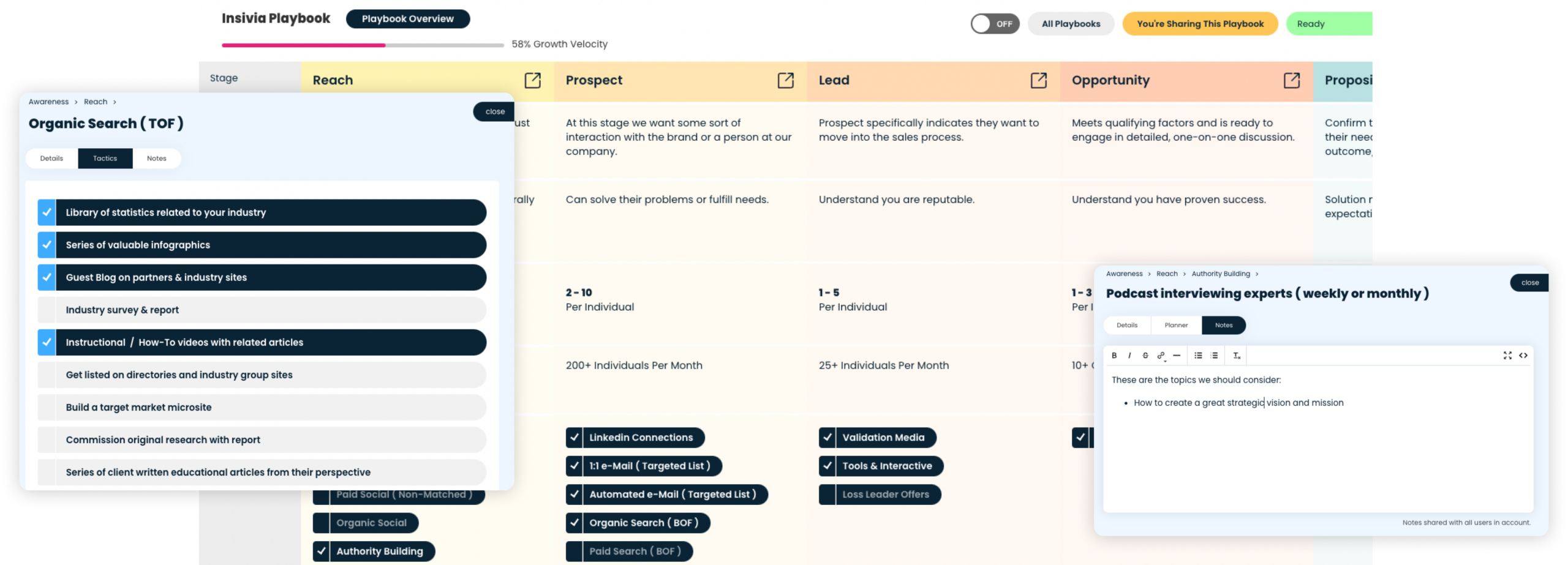
Task: Switch to Notes tab in Organic Search panel
Action: [156, 159]
